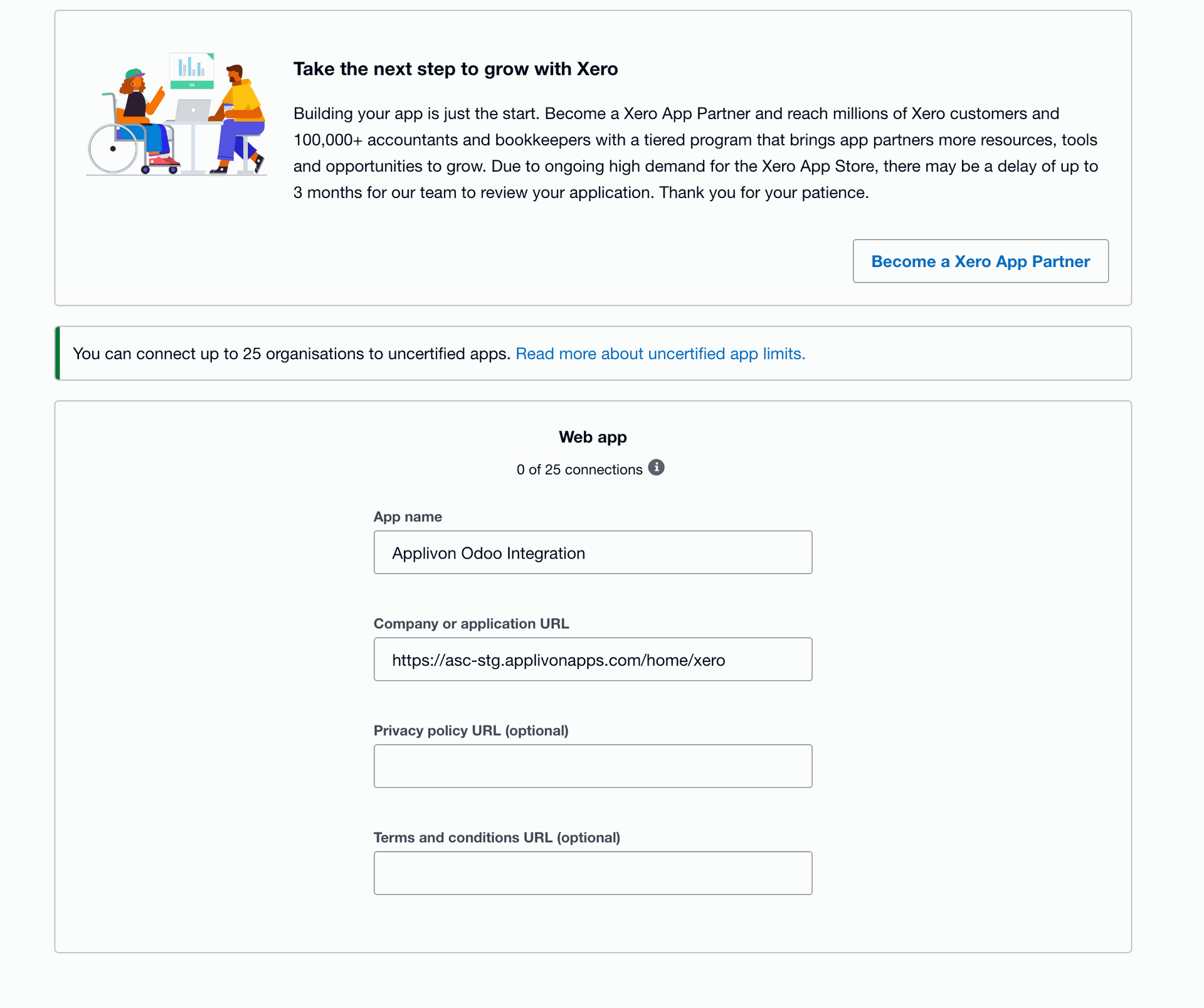The image size is (1204, 1008).
Task: Click the laptop in the illustration
Action: pyautogui.click(x=193, y=110)
